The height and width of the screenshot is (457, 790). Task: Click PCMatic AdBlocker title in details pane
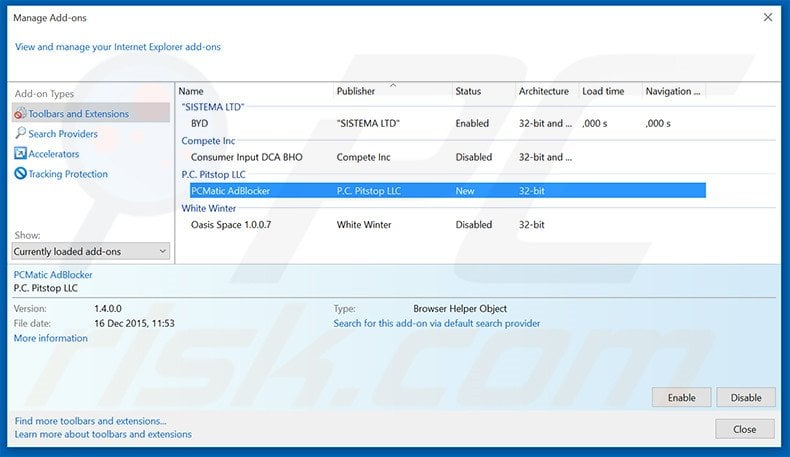(x=53, y=275)
